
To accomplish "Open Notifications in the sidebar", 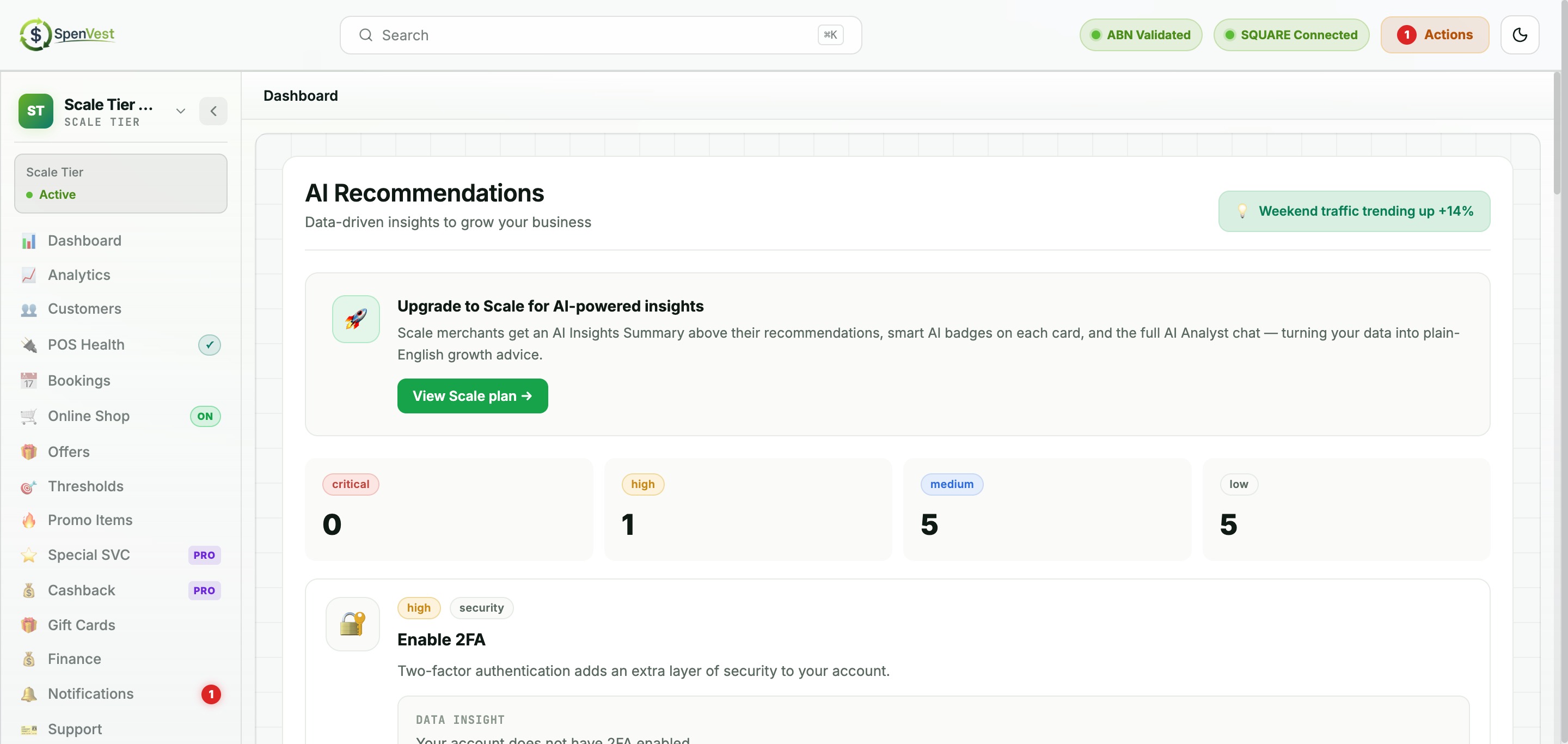I will [120, 694].
